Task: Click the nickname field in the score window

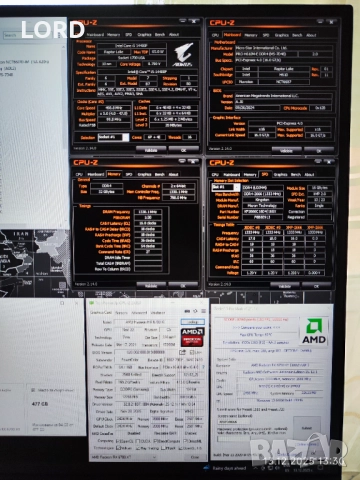Action: 234,422
